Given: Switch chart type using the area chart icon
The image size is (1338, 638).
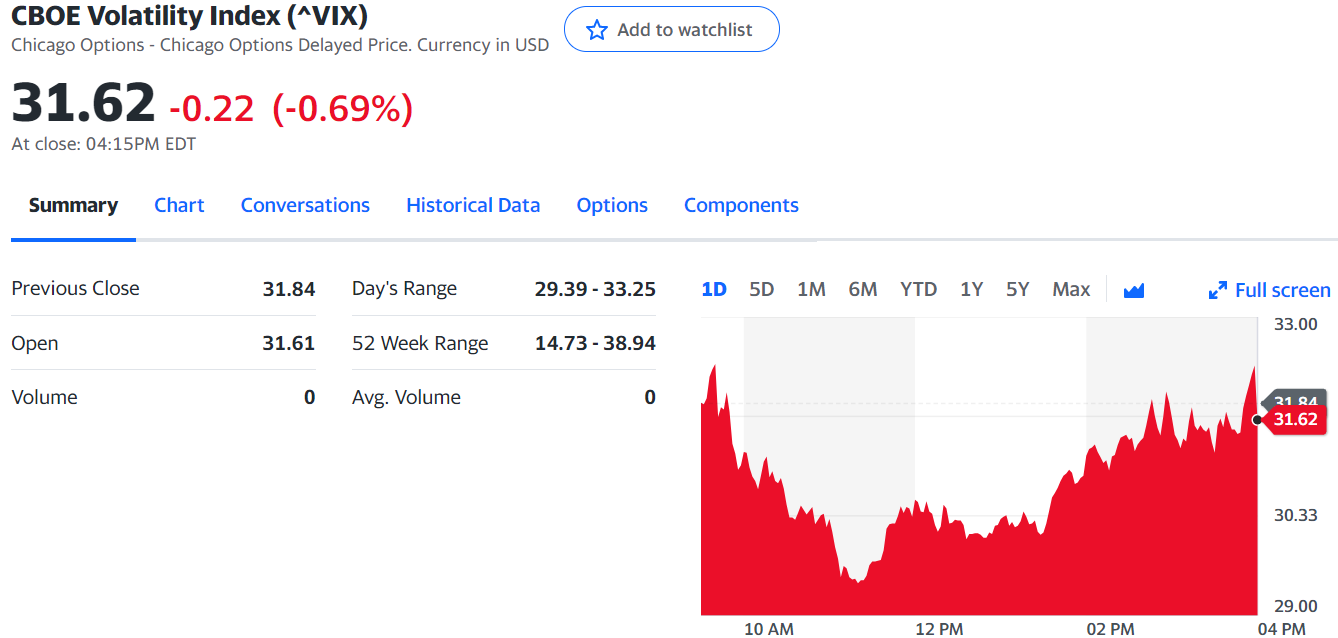Looking at the screenshot, I should tap(1133, 290).
